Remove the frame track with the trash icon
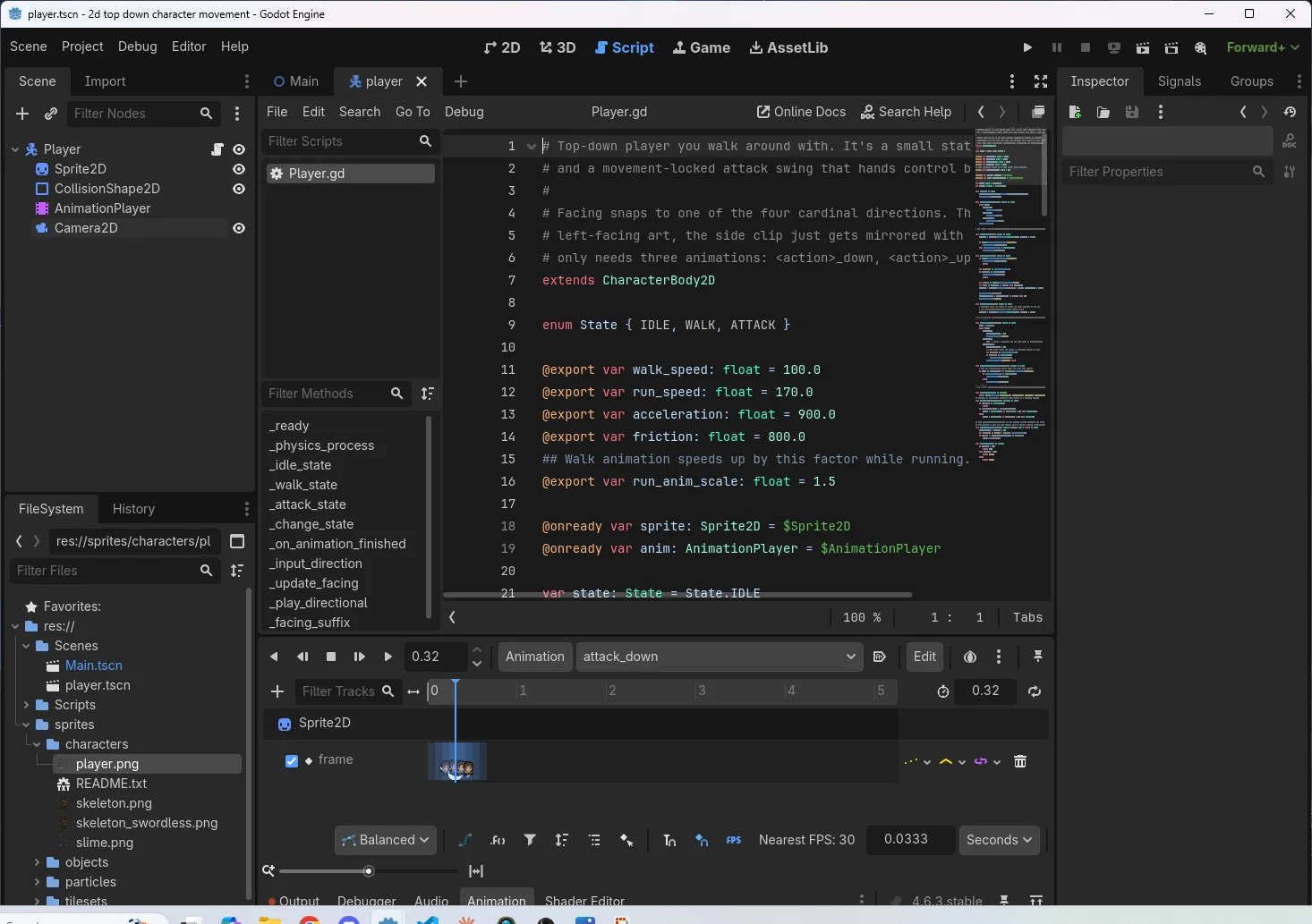 click(1020, 761)
